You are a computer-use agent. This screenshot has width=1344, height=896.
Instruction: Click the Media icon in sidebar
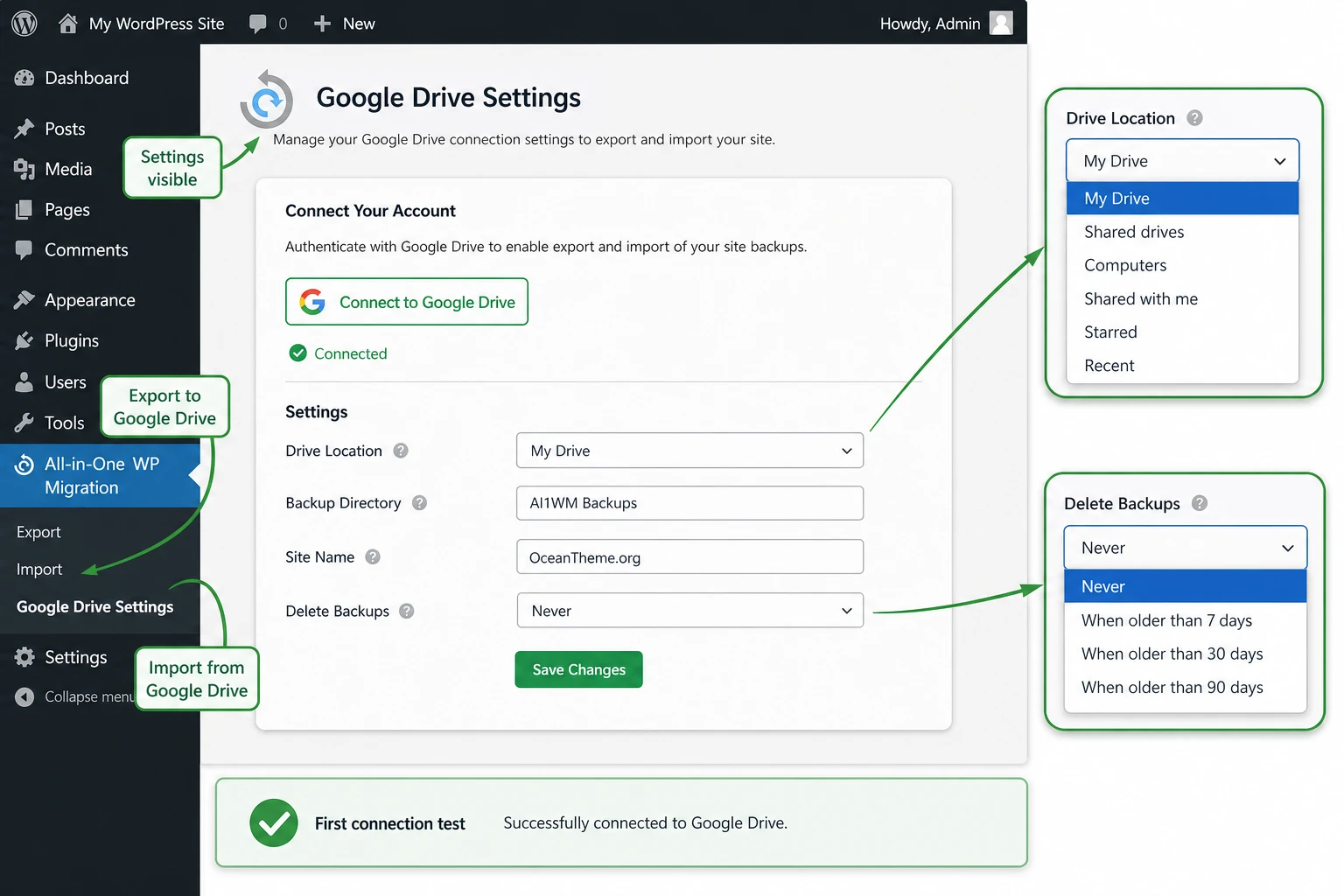coord(24,169)
